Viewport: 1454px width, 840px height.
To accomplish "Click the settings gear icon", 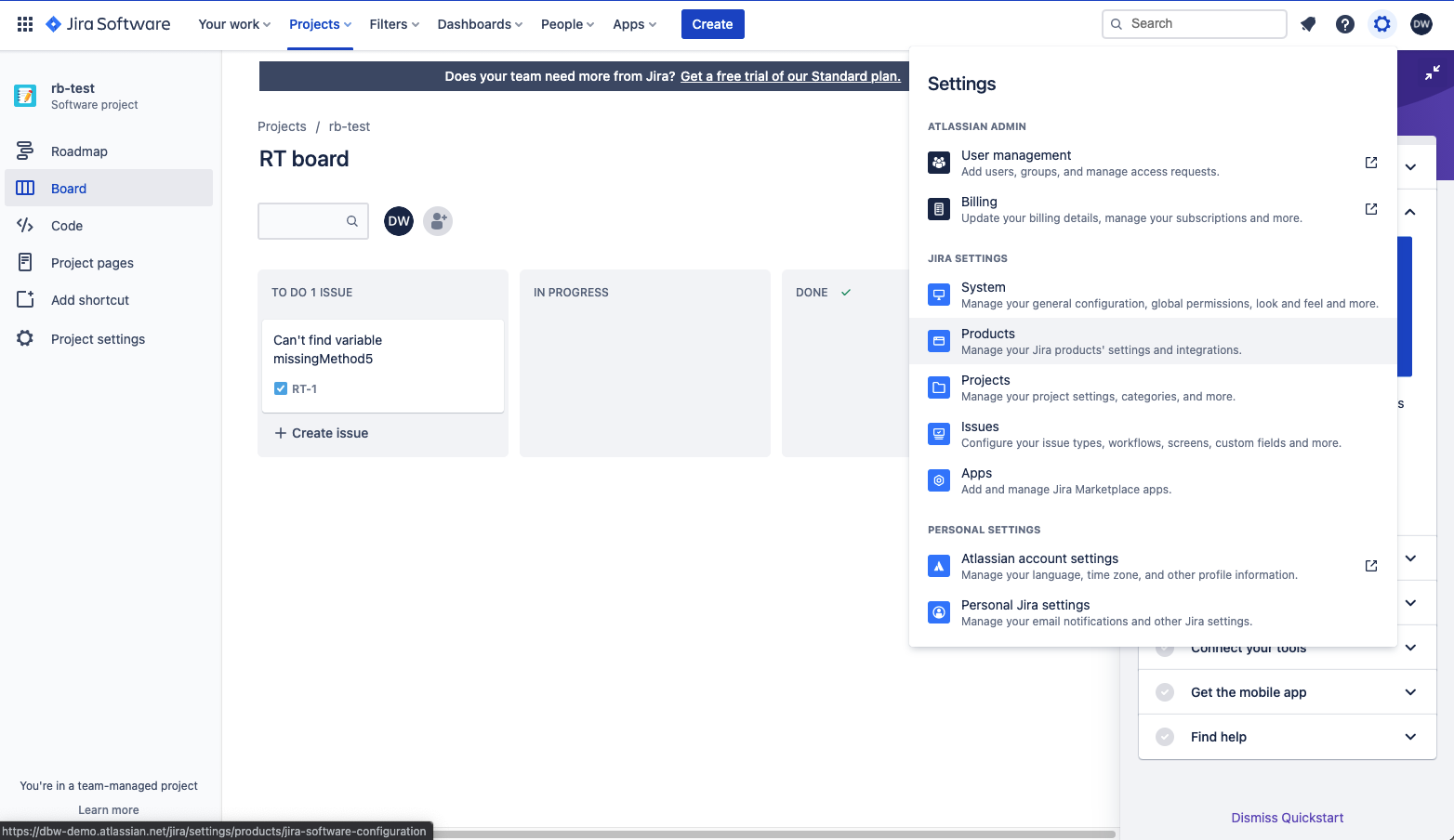I will 1382,24.
